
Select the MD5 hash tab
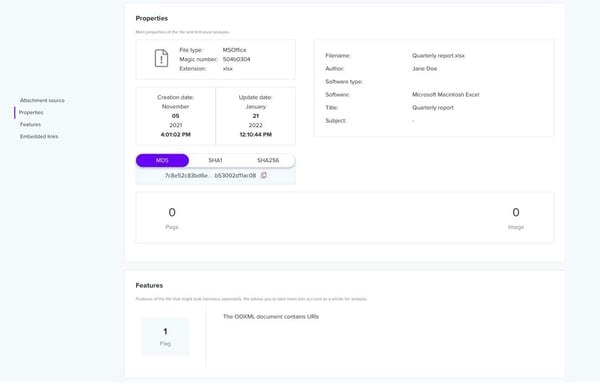point(162,160)
